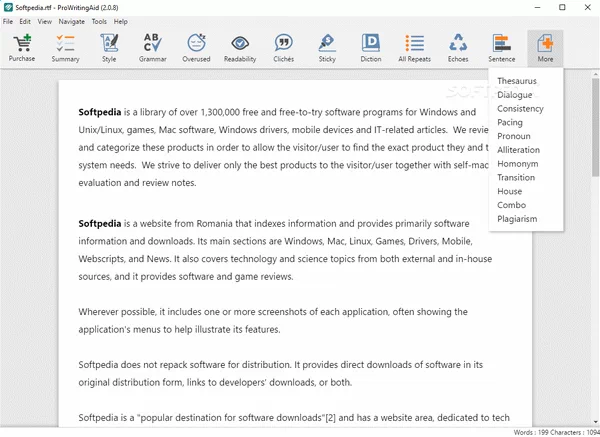Screen dimensions: 600x437
Task: Click the phrase "Softpedia does not repack software"
Action: click(152, 365)
